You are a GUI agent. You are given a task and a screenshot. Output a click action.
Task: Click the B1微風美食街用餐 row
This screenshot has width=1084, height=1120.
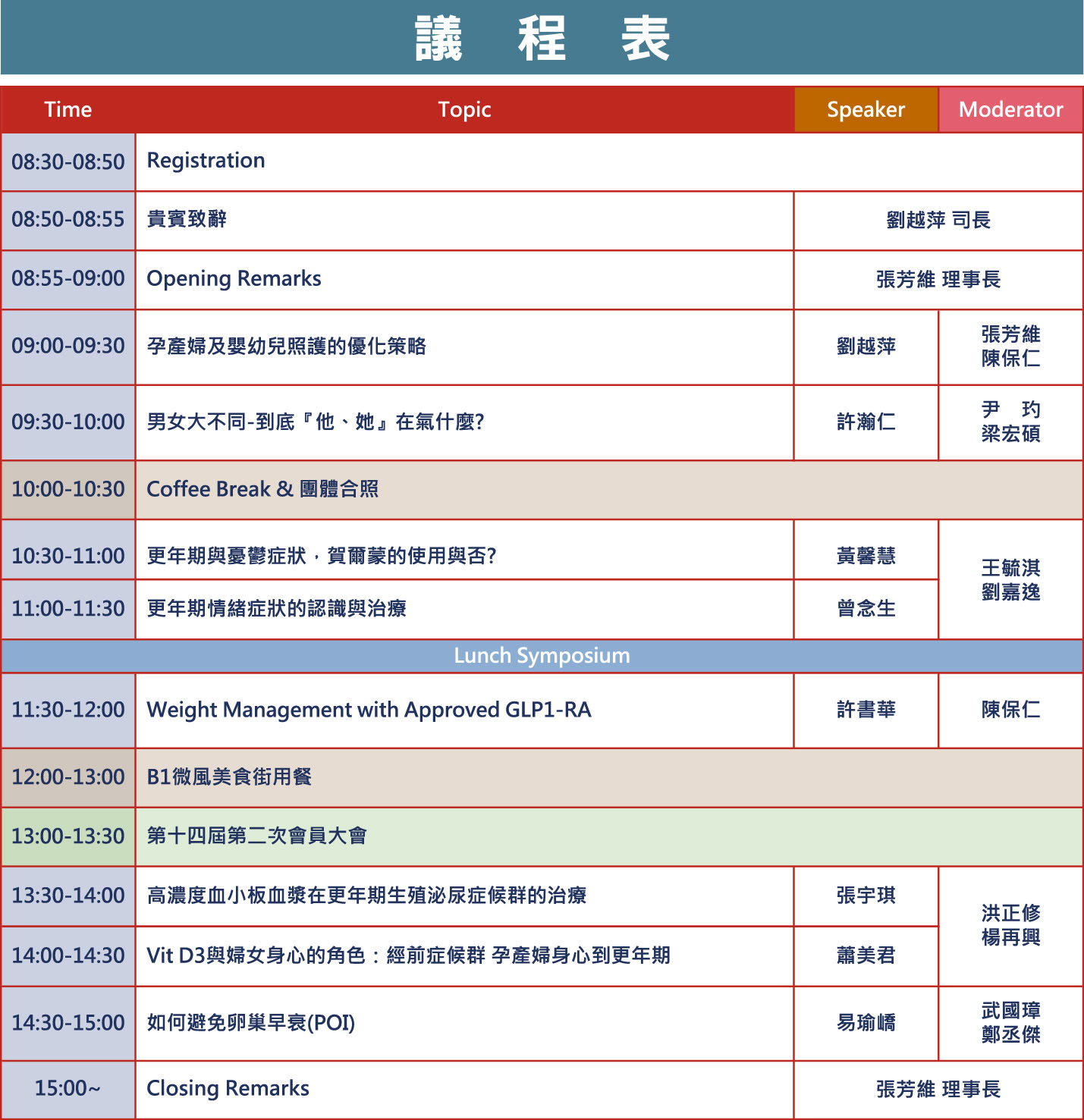coord(229,777)
